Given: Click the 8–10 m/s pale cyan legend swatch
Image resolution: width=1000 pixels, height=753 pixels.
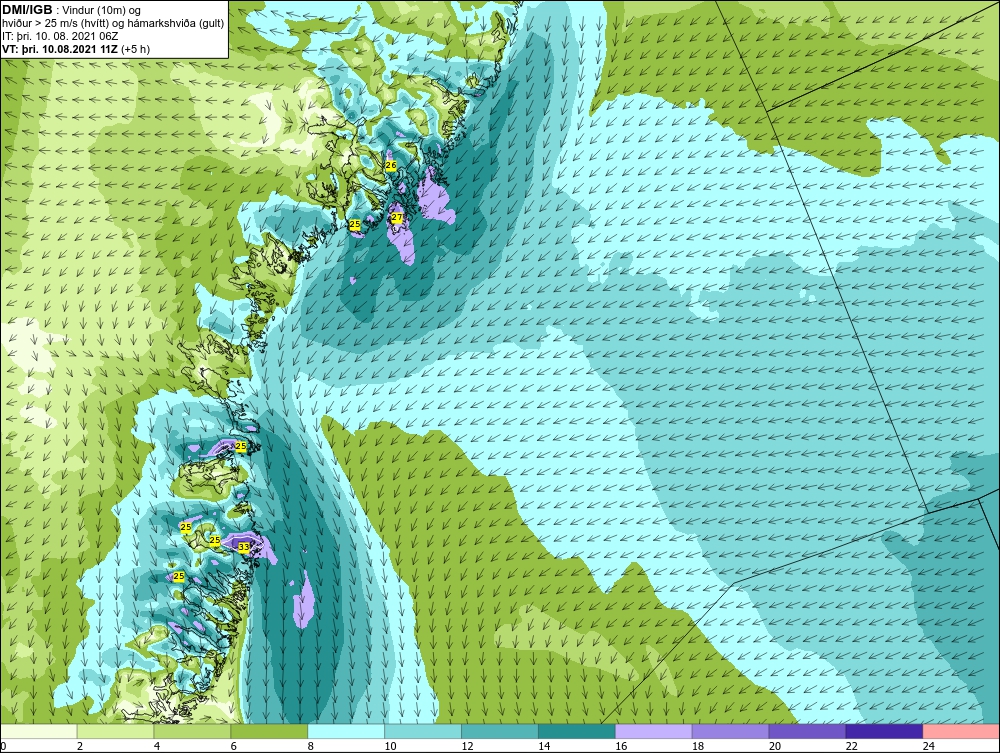Looking at the screenshot, I should pyautogui.click(x=346, y=731).
